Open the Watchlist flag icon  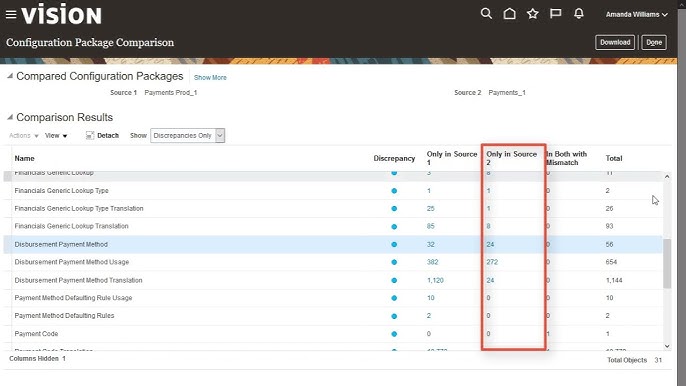tap(556, 14)
